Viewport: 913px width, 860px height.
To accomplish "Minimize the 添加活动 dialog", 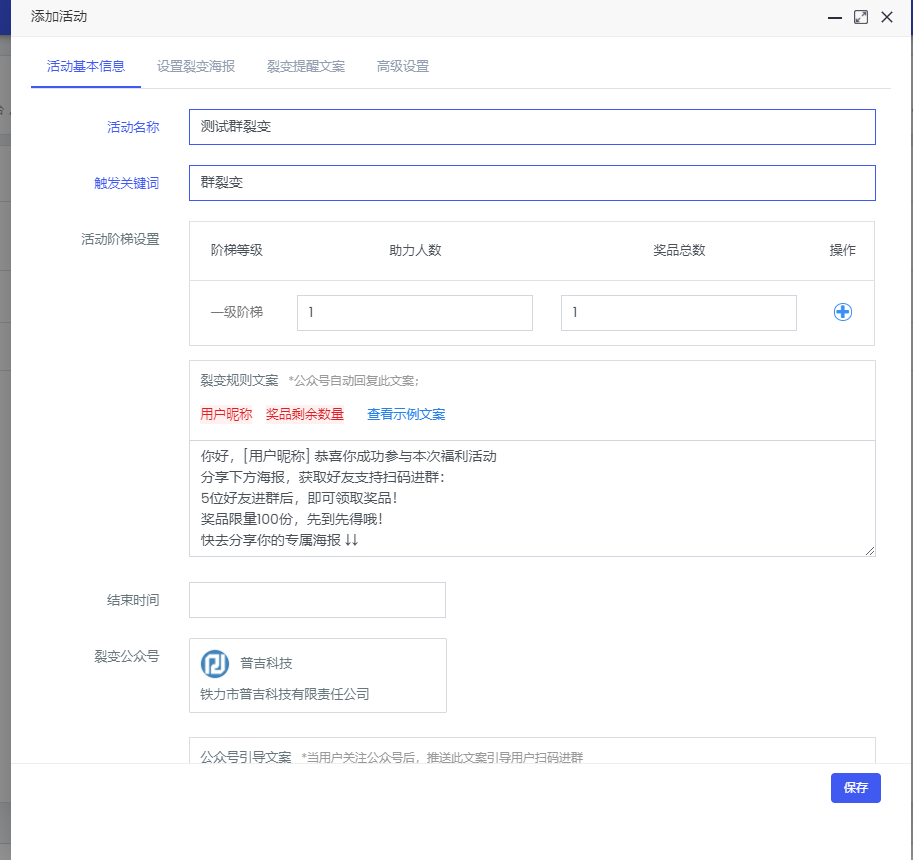I will click(834, 17).
